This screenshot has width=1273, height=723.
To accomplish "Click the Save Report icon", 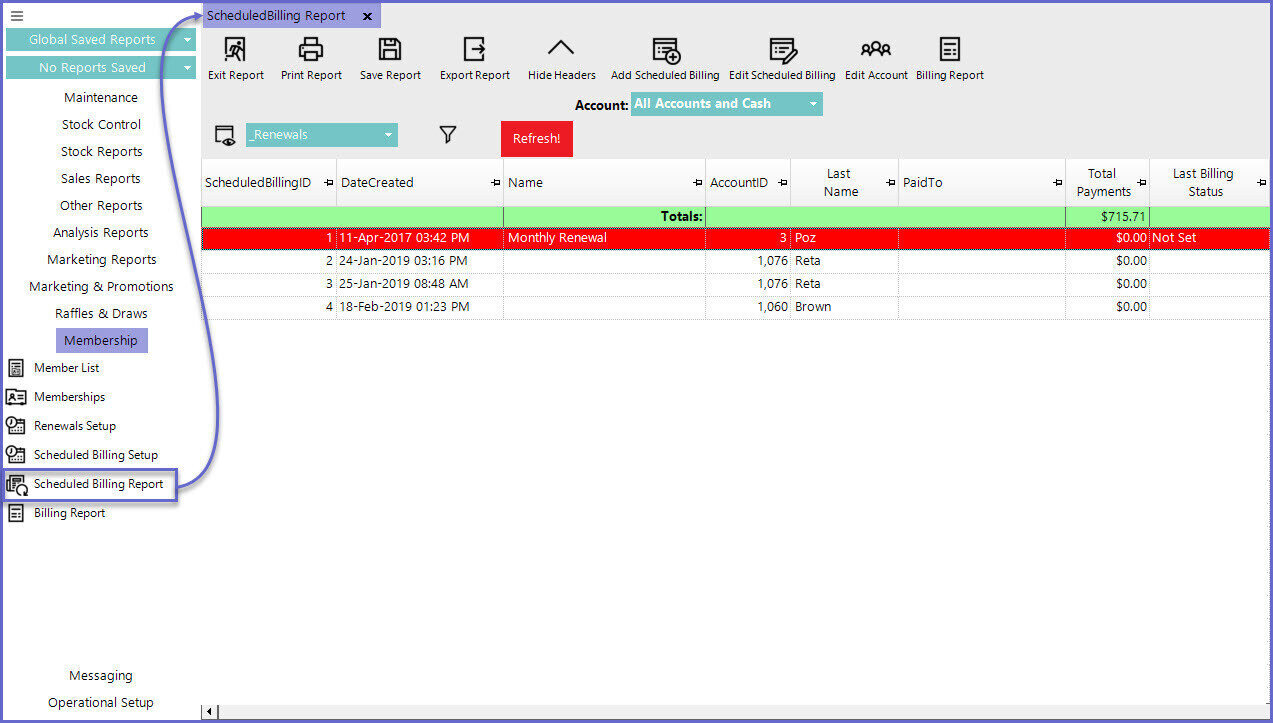I will point(390,50).
